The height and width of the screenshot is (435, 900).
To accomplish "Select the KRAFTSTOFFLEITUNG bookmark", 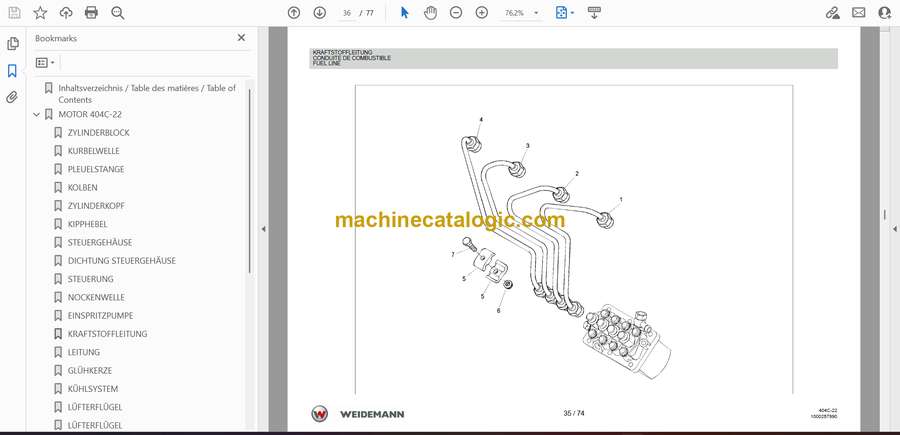I will coord(107,333).
